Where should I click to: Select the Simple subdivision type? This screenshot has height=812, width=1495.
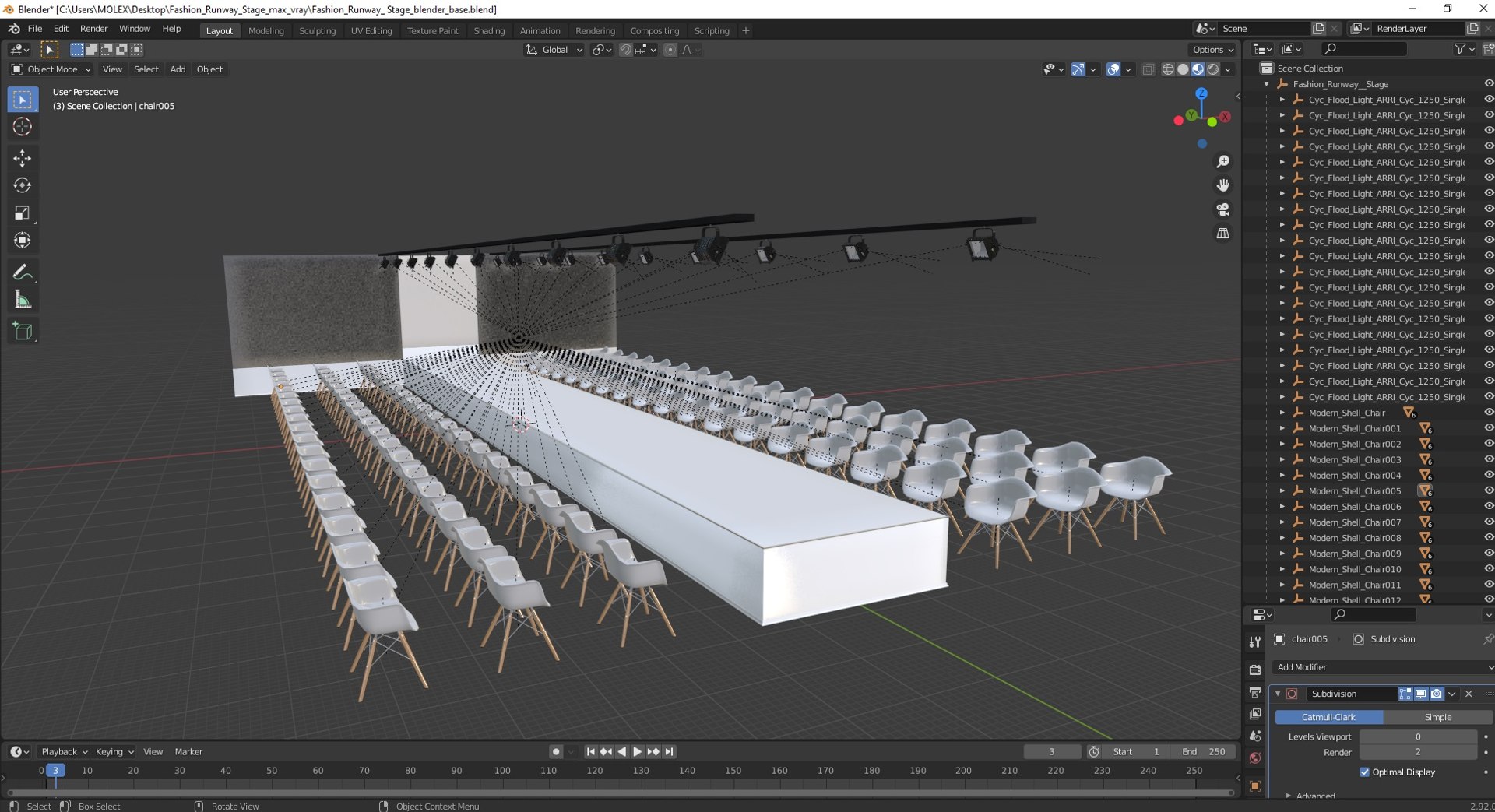(x=1437, y=717)
